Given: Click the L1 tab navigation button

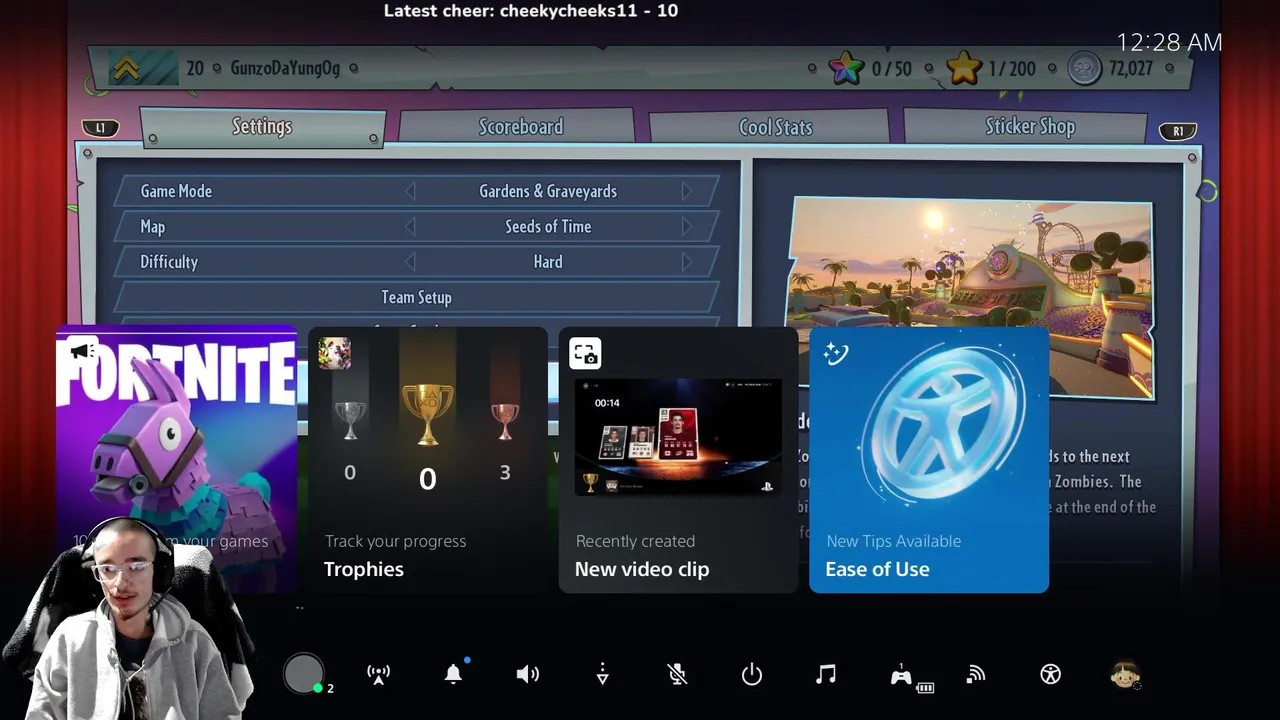Looking at the screenshot, I should coord(100,128).
